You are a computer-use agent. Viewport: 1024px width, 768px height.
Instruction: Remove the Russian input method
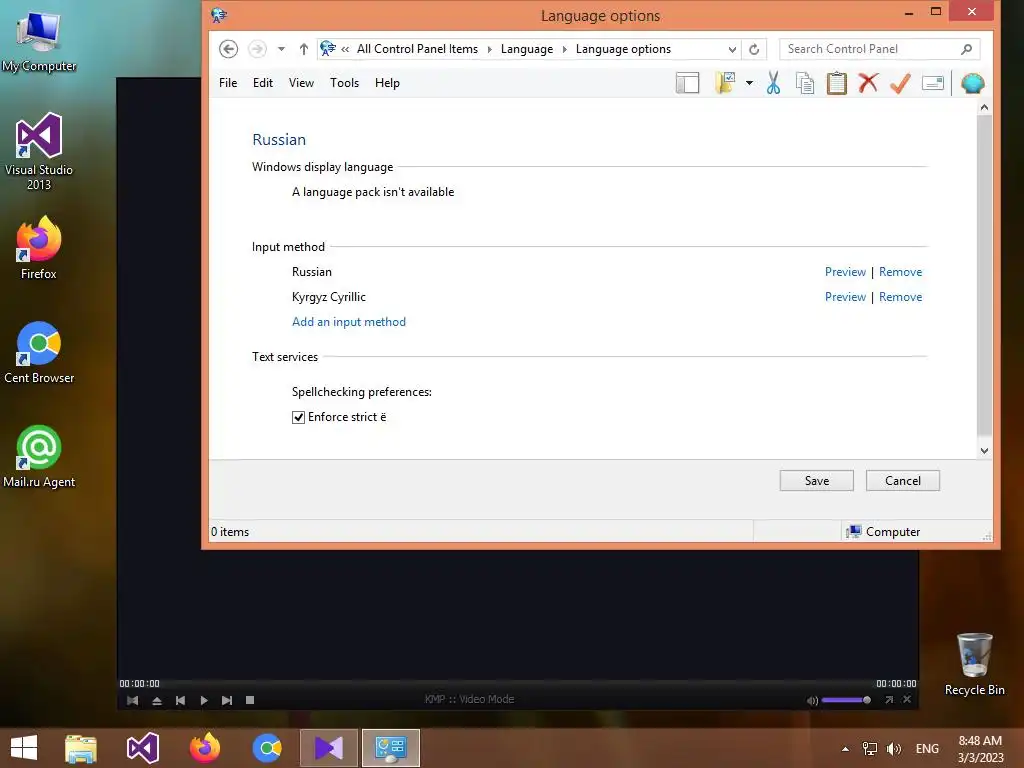[x=900, y=272]
